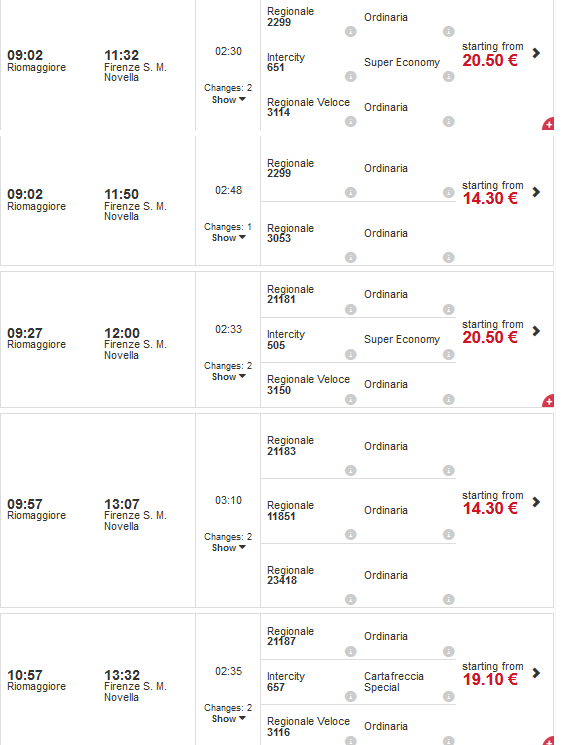The image size is (562, 745).
Task: Open info icon for Regionale Veloce 3150
Action: point(351,400)
